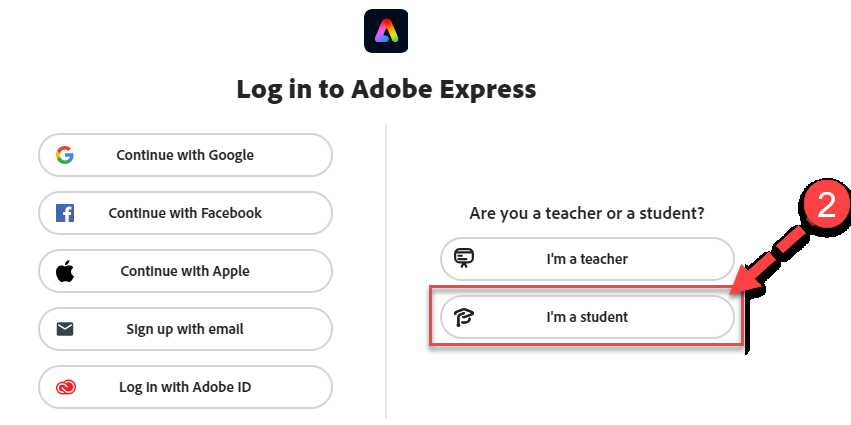The image size is (851, 425).
Task: Click the black Apple logo icon
Action: pos(65,271)
